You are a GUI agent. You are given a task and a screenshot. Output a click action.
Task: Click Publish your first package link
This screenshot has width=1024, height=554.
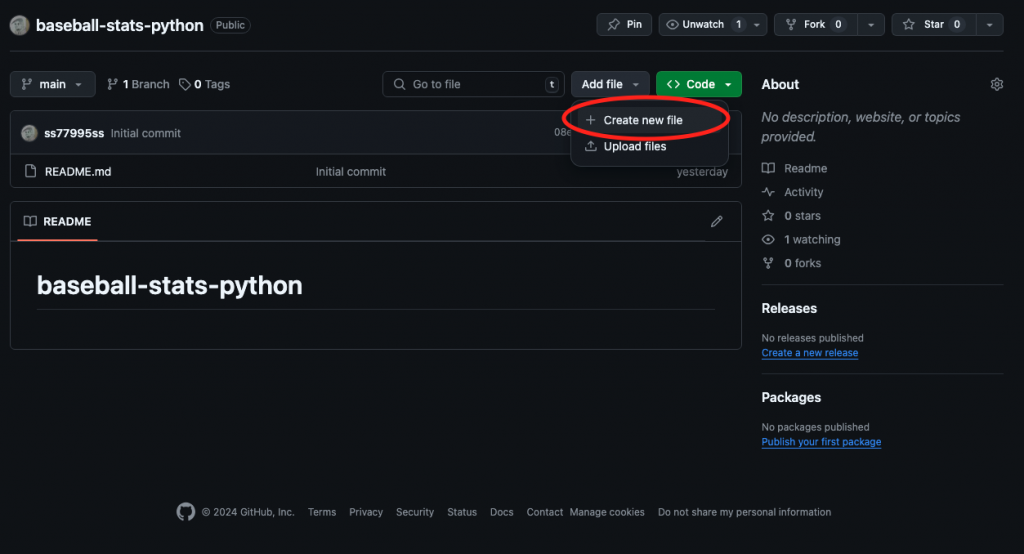(821, 442)
